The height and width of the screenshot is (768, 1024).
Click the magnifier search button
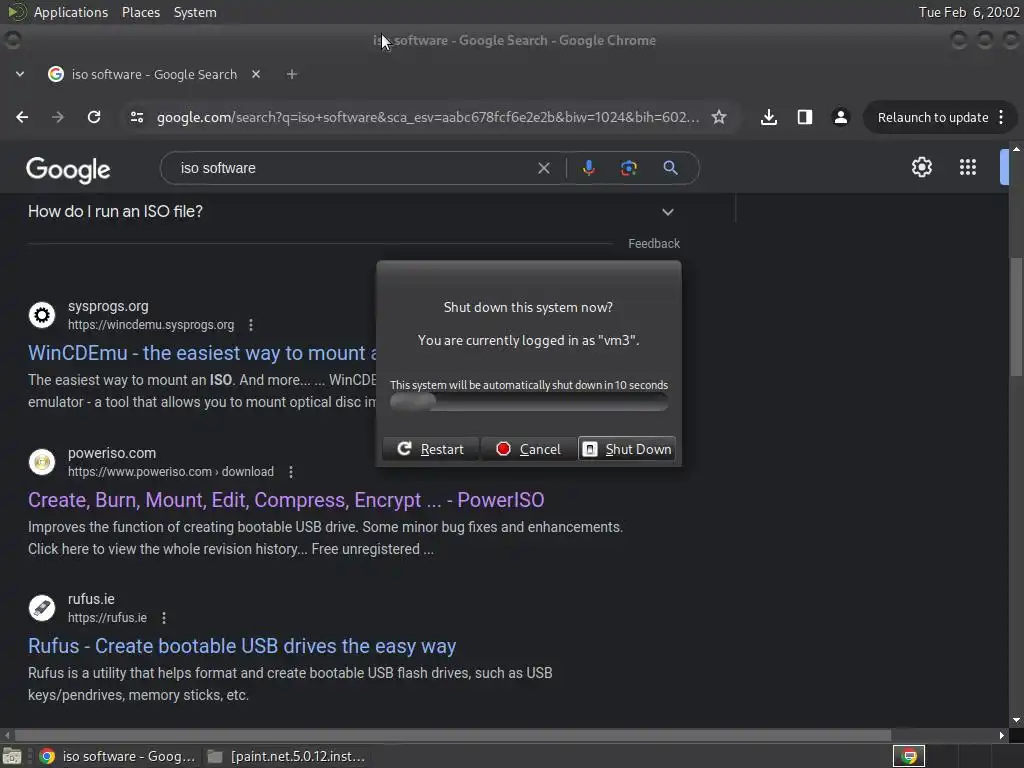(x=670, y=168)
